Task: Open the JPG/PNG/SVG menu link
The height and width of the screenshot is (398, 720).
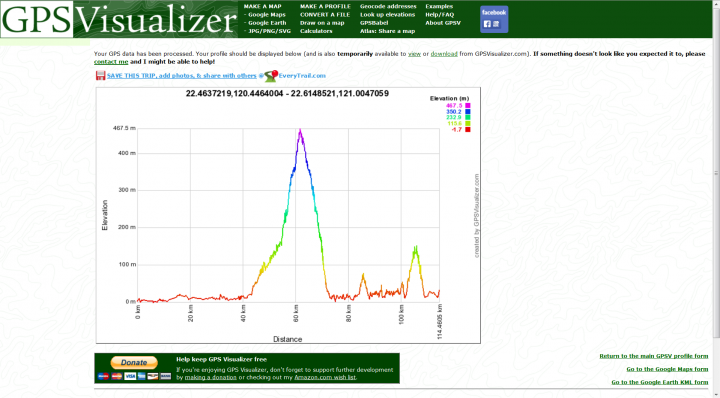Action: tap(270, 31)
